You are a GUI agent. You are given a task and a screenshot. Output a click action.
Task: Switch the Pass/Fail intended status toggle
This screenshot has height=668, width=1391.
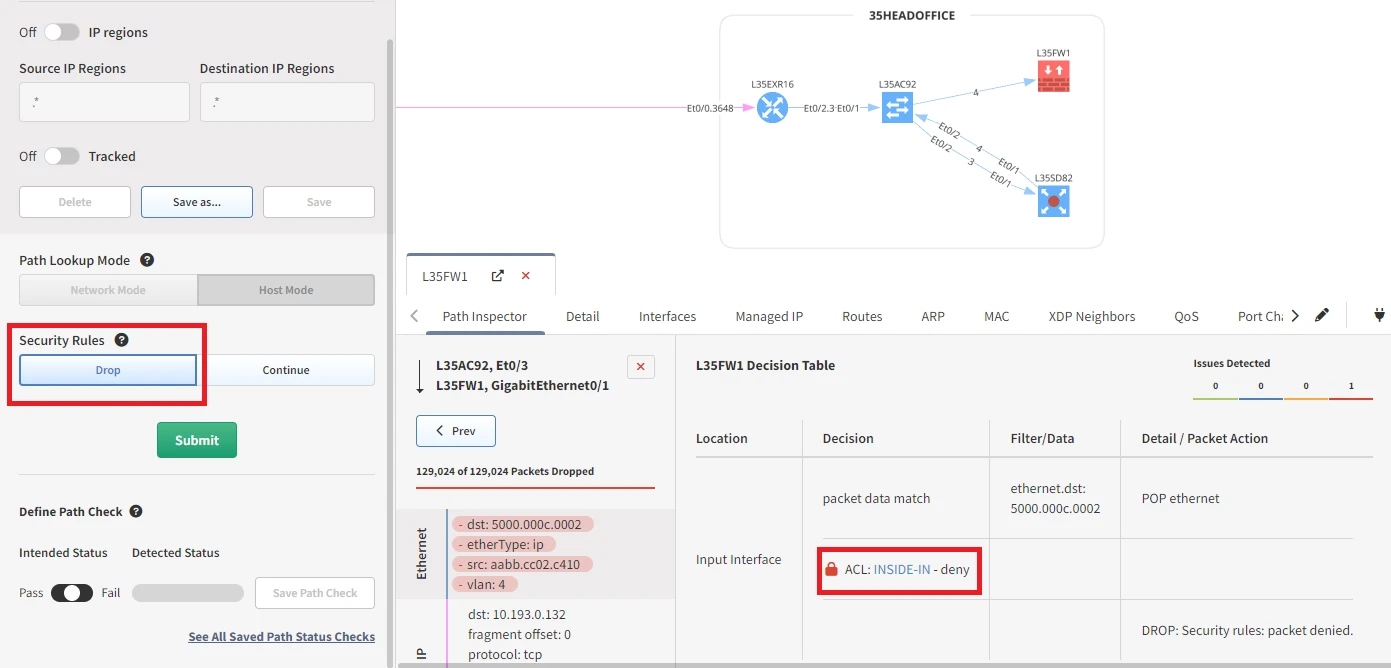[71, 593]
